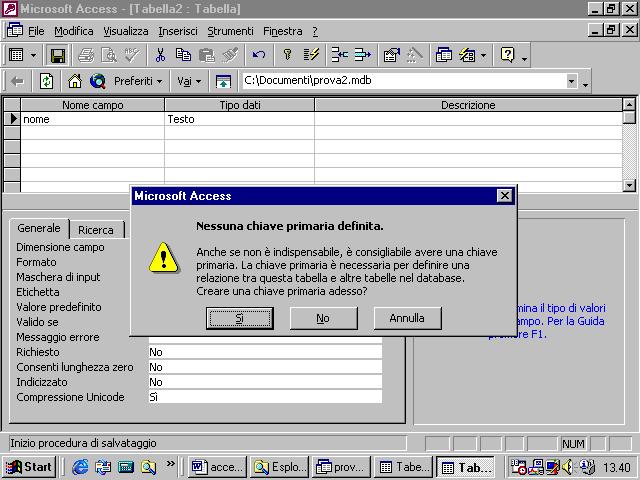Click the Build wand icon
The height and width of the screenshot is (480, 640).
click(x=415, y=55)
